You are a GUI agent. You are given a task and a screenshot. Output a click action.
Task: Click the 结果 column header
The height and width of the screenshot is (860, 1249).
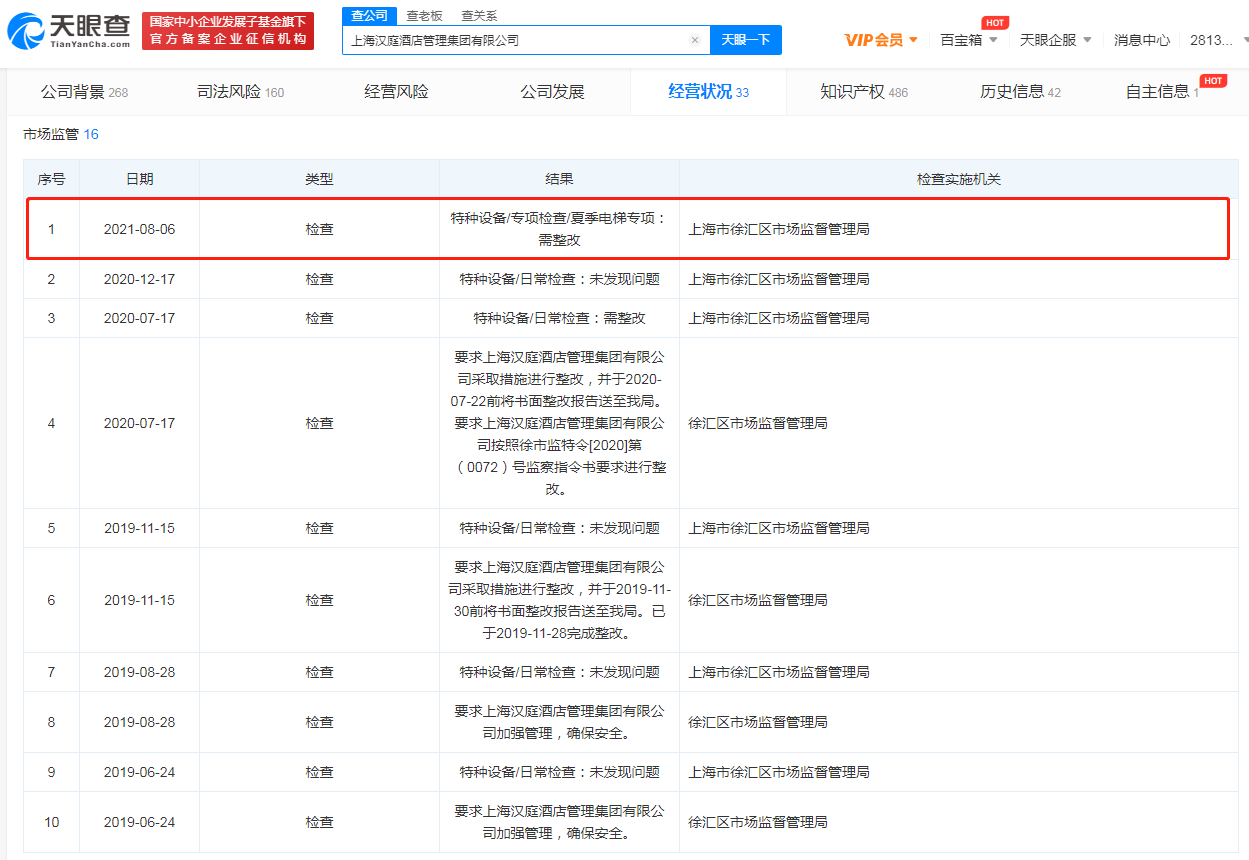click(559, 179)
